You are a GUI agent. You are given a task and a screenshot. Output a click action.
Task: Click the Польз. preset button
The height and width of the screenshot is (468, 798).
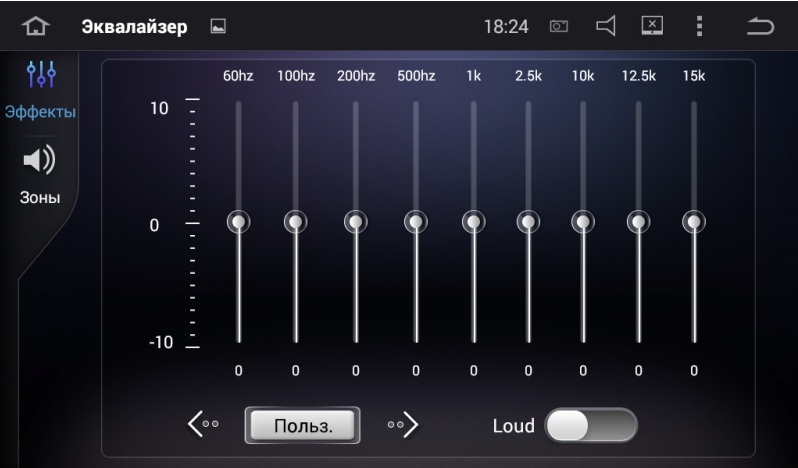coord(303,425)
